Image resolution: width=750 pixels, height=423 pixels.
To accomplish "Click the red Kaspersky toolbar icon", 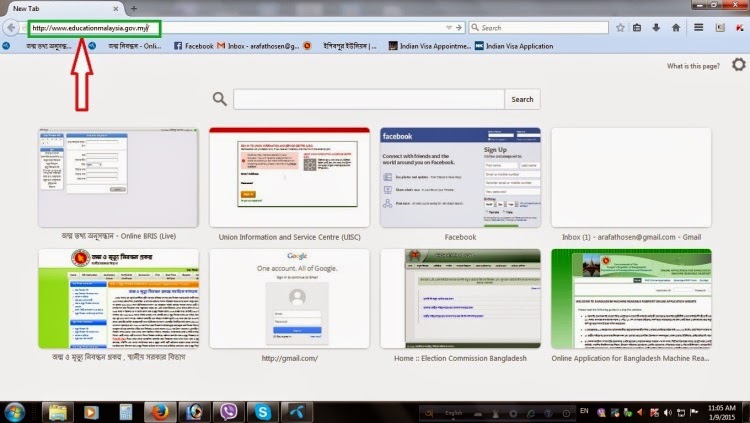I will [x=739, y=28].
